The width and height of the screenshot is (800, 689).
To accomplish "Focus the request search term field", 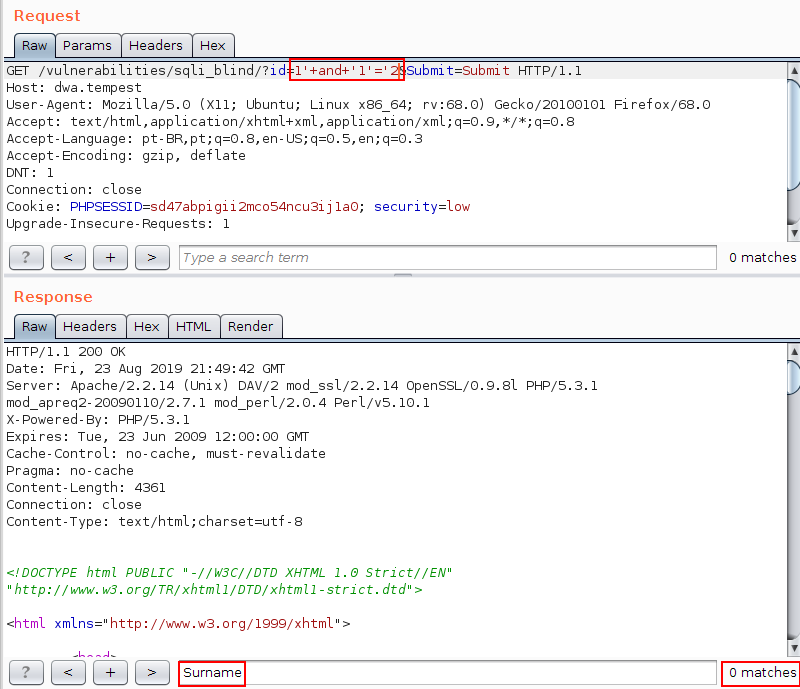I will point(448,258).
